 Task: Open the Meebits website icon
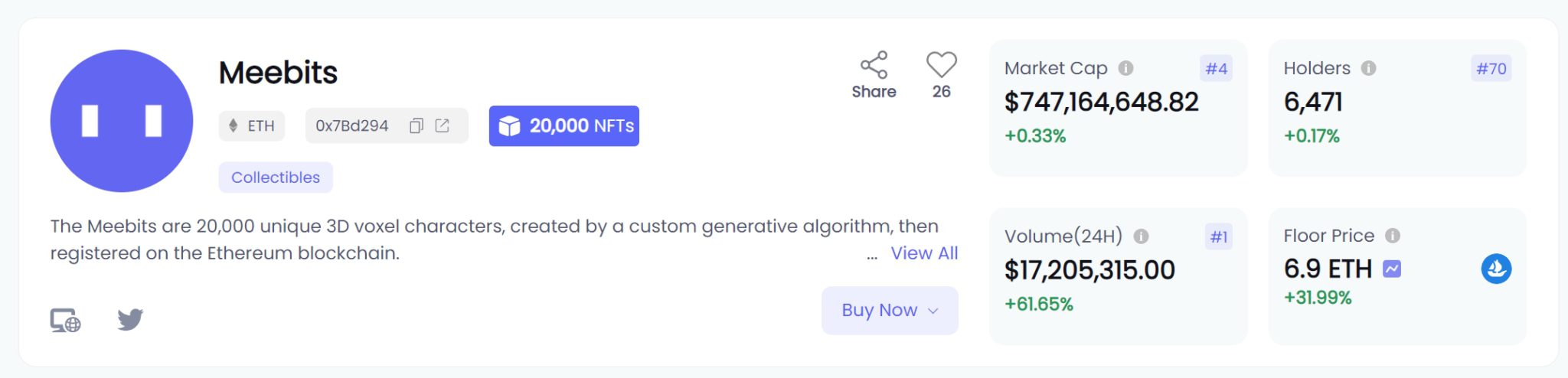[x=66, y=320]
